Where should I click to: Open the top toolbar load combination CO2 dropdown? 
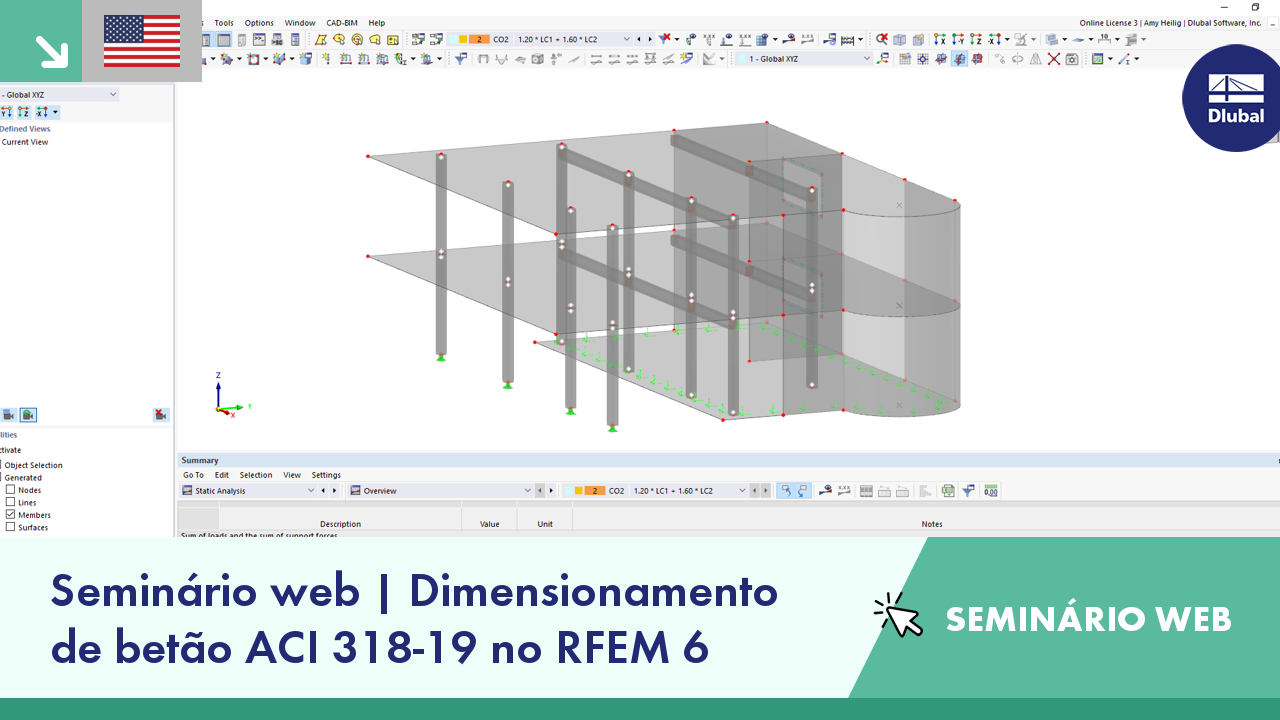(x=627, y=40)
